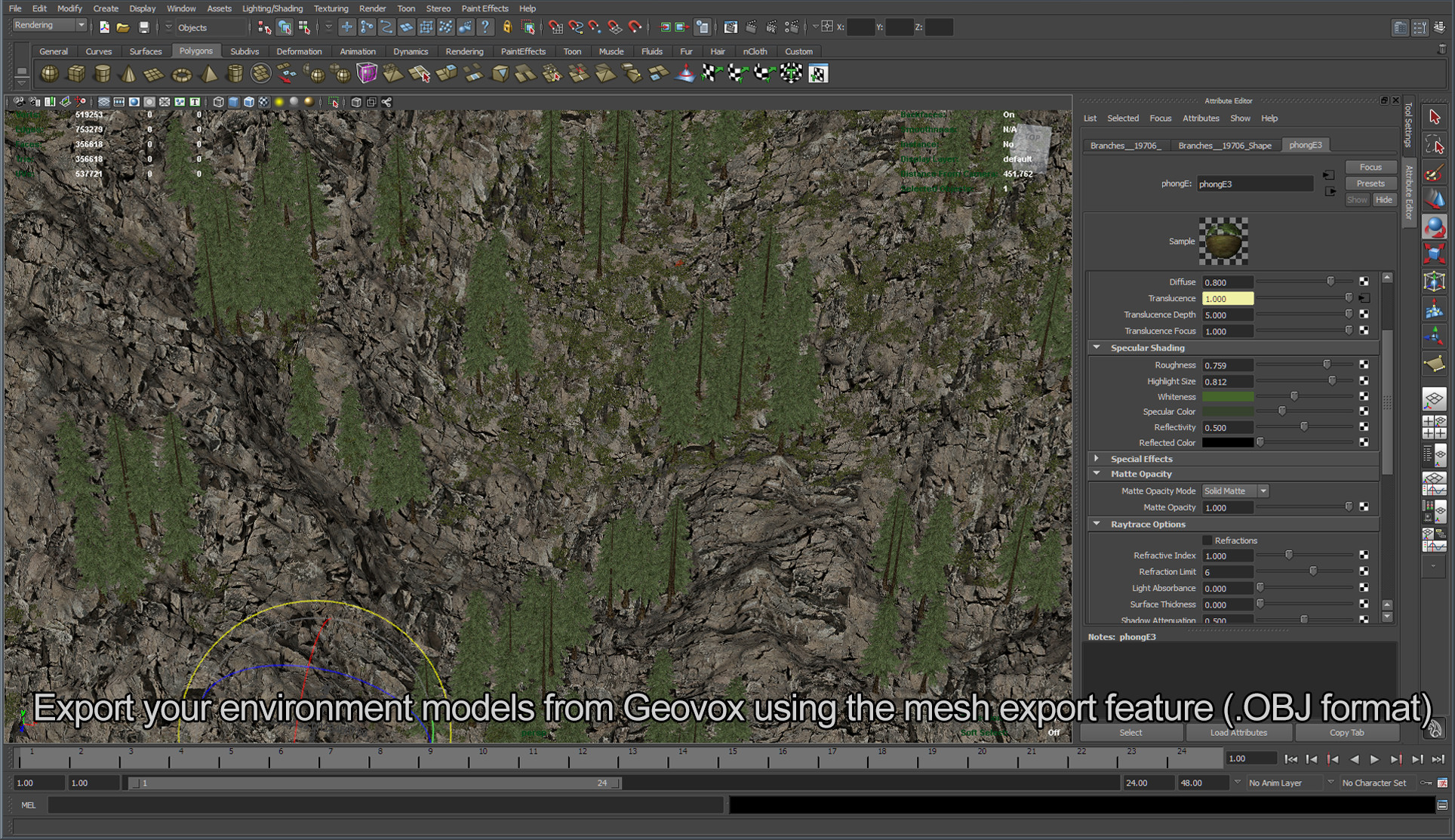The width and height of the screenshot is (1455, 840).
Task: Select the Paint Effects brush tool icon
Action: pos(1435,174)
